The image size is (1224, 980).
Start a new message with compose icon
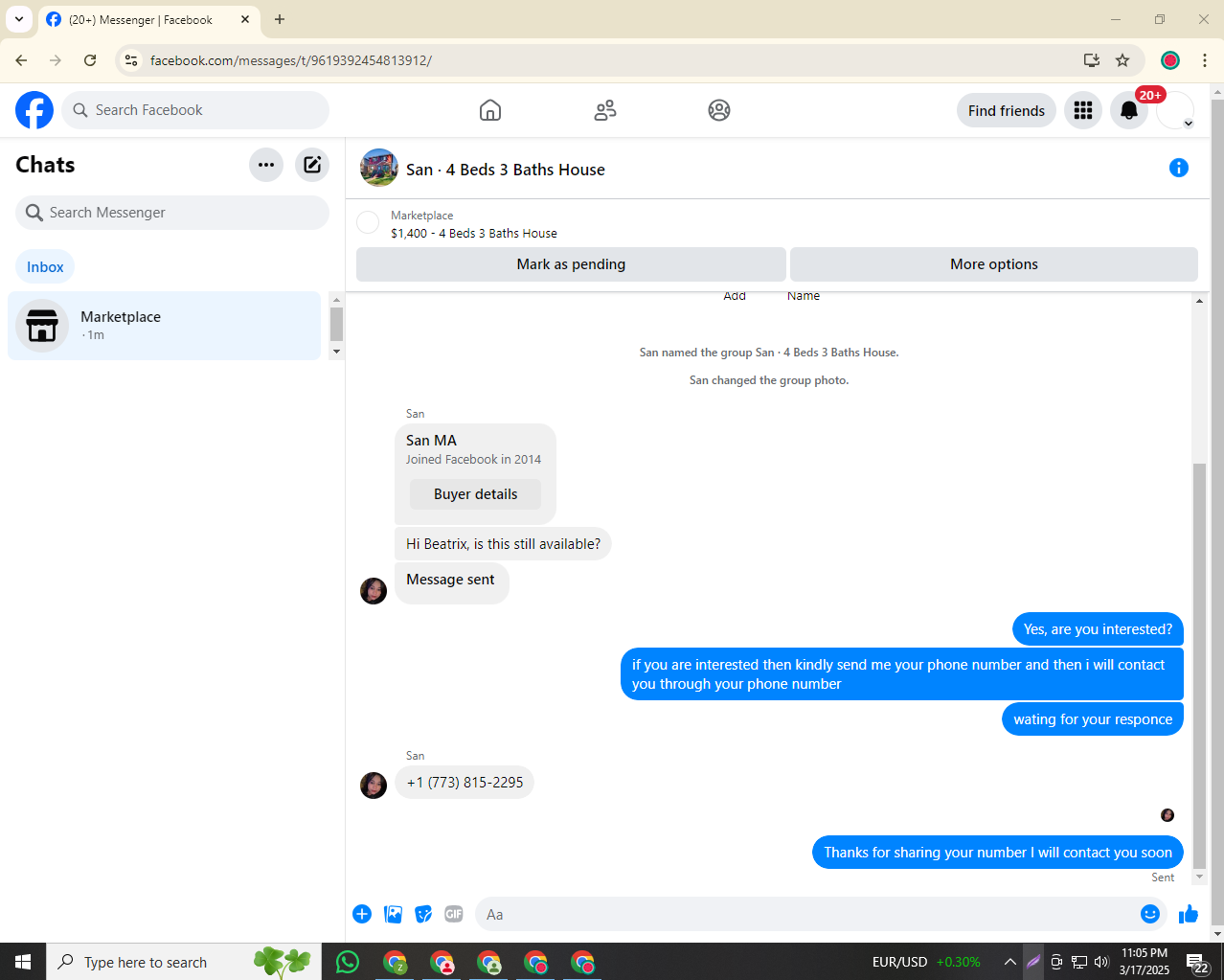pyautogui.click(x=312, y=165)
